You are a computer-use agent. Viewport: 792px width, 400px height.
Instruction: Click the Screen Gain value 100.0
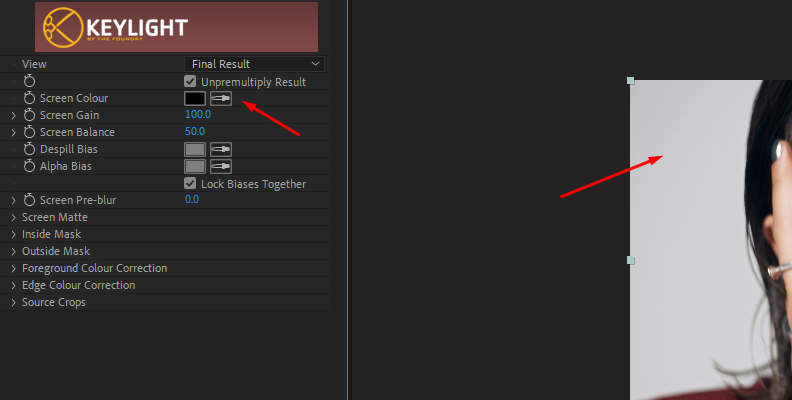point(198,114)
